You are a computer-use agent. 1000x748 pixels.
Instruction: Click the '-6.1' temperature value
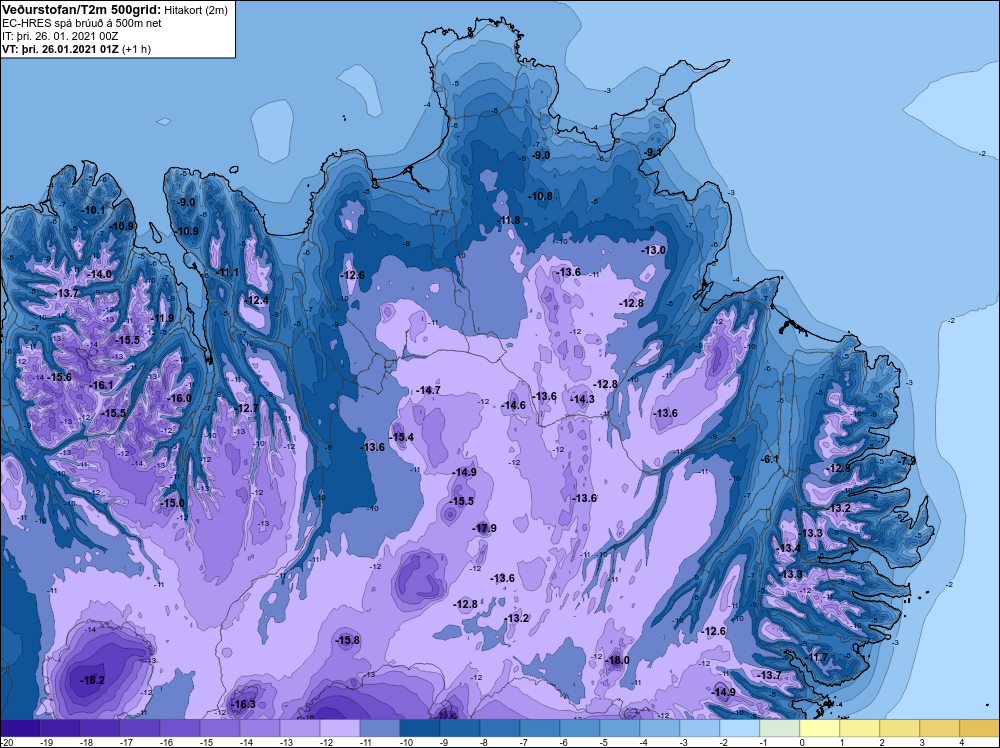770,459
